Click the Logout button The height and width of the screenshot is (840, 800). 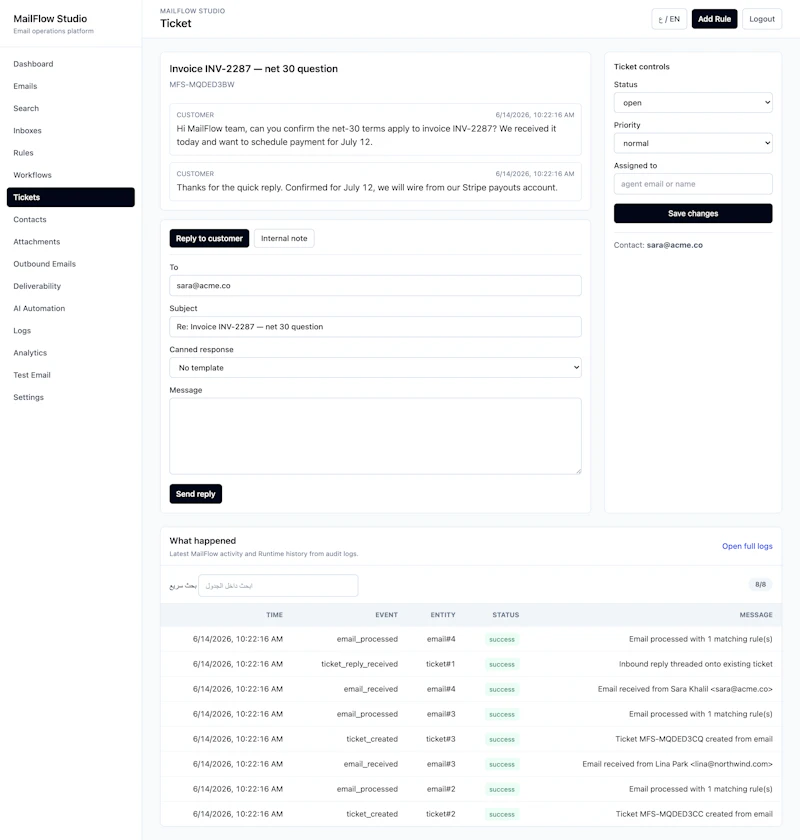click(x=761, y=19)
